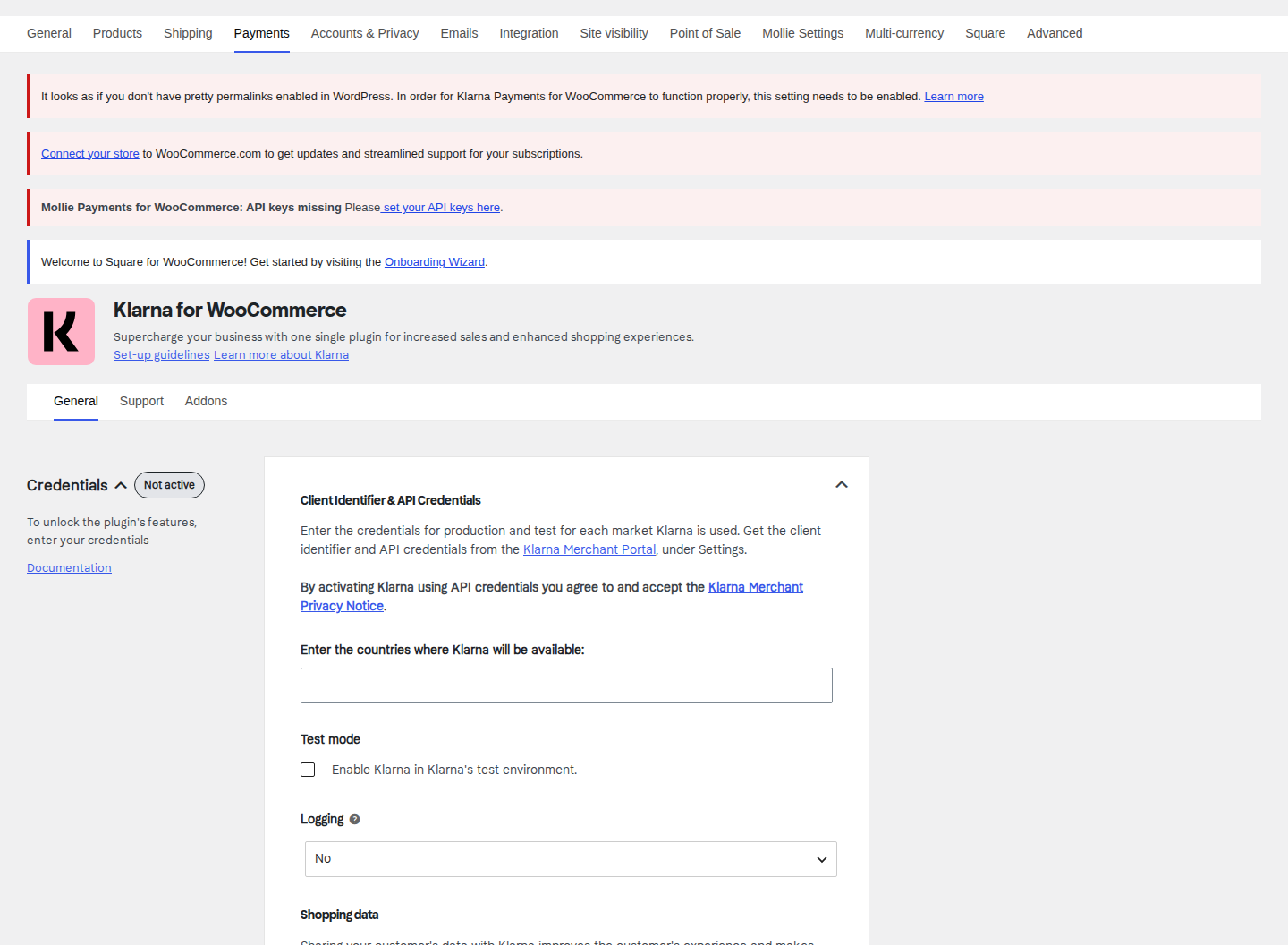Screen dimensions: 1288x945
Task: Click the Shopping data heading
Action: (339, 915)
